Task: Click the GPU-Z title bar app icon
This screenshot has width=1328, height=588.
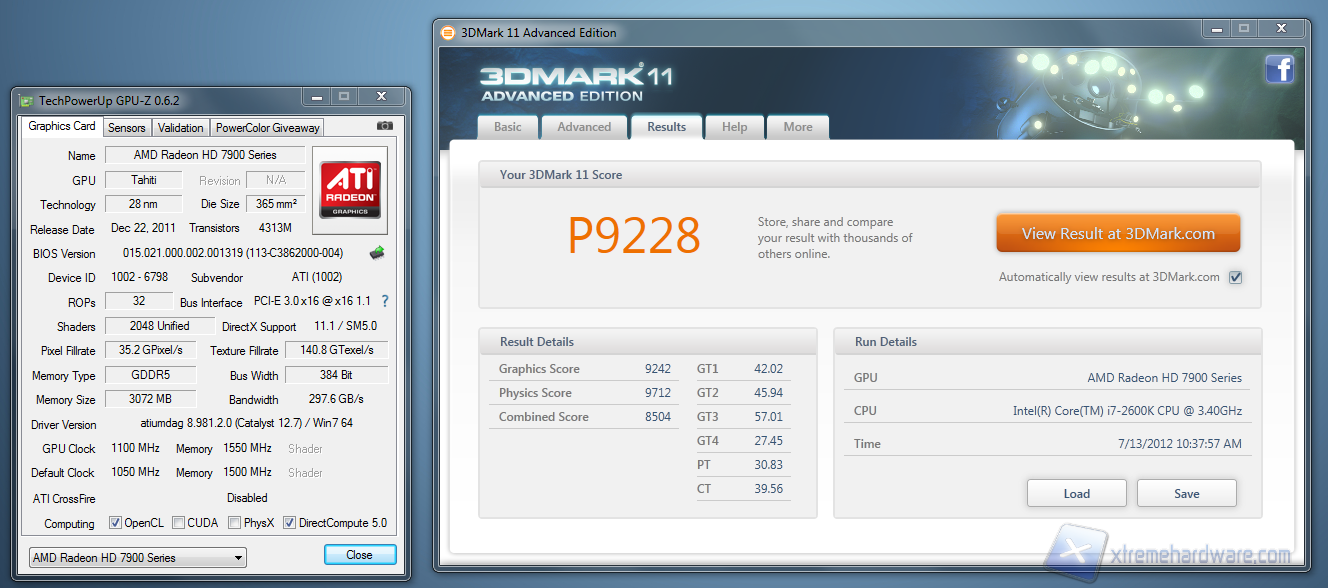Action: (27, 100)
